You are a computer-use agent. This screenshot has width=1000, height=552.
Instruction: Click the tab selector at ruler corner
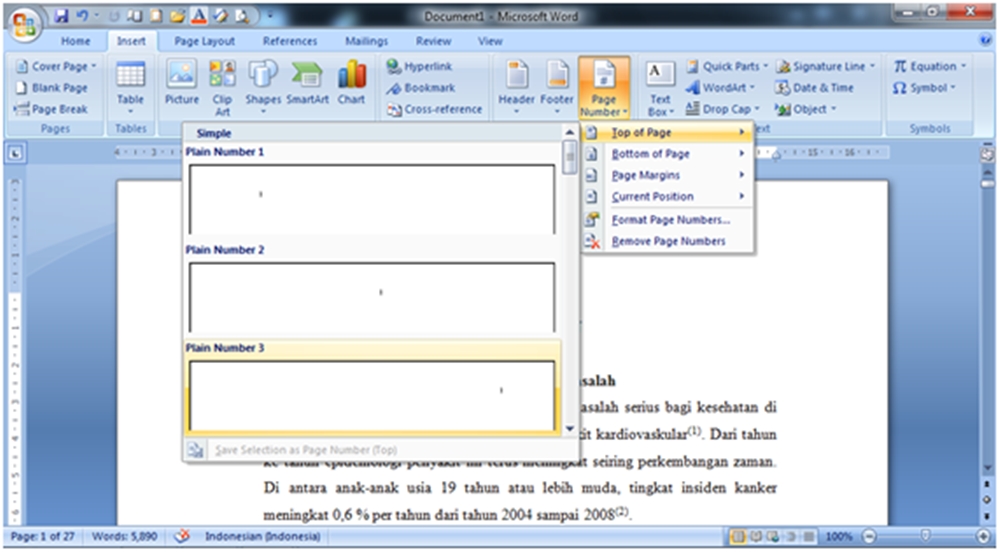click(15, 153)
